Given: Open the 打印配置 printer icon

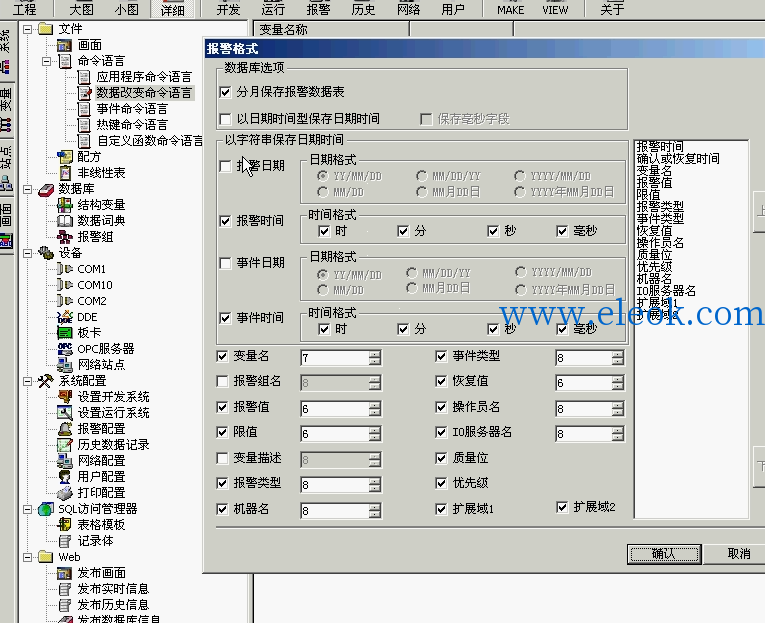Looking at the screenshot, I should (64, 493).
